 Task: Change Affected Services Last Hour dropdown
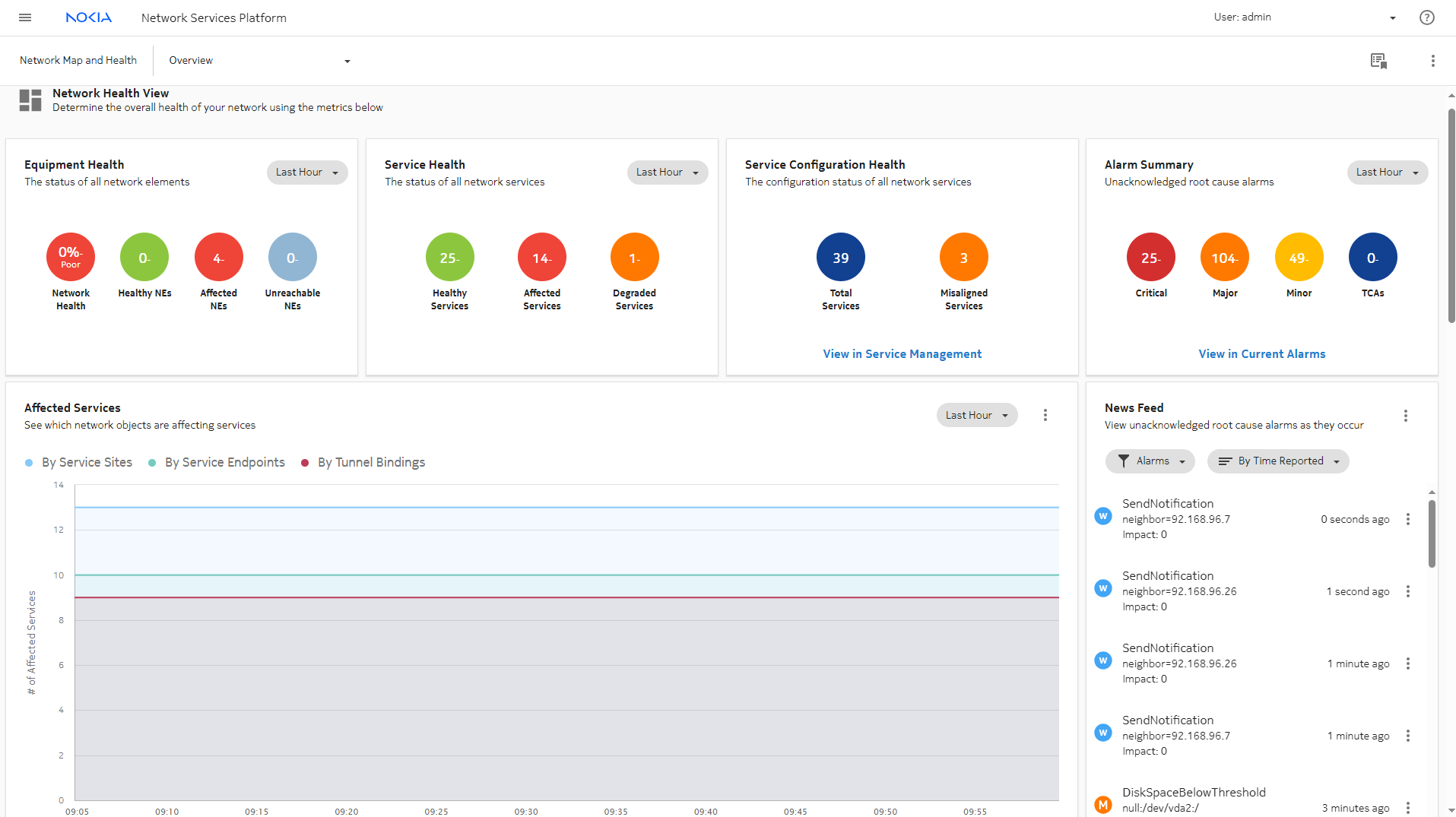pyautogui.click(x=977, y=415)
